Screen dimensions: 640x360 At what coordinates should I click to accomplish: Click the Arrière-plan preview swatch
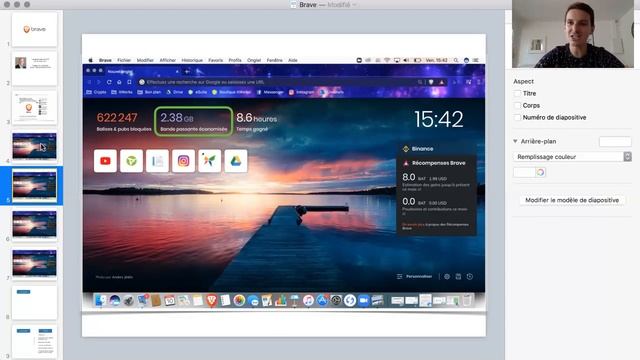615,142
